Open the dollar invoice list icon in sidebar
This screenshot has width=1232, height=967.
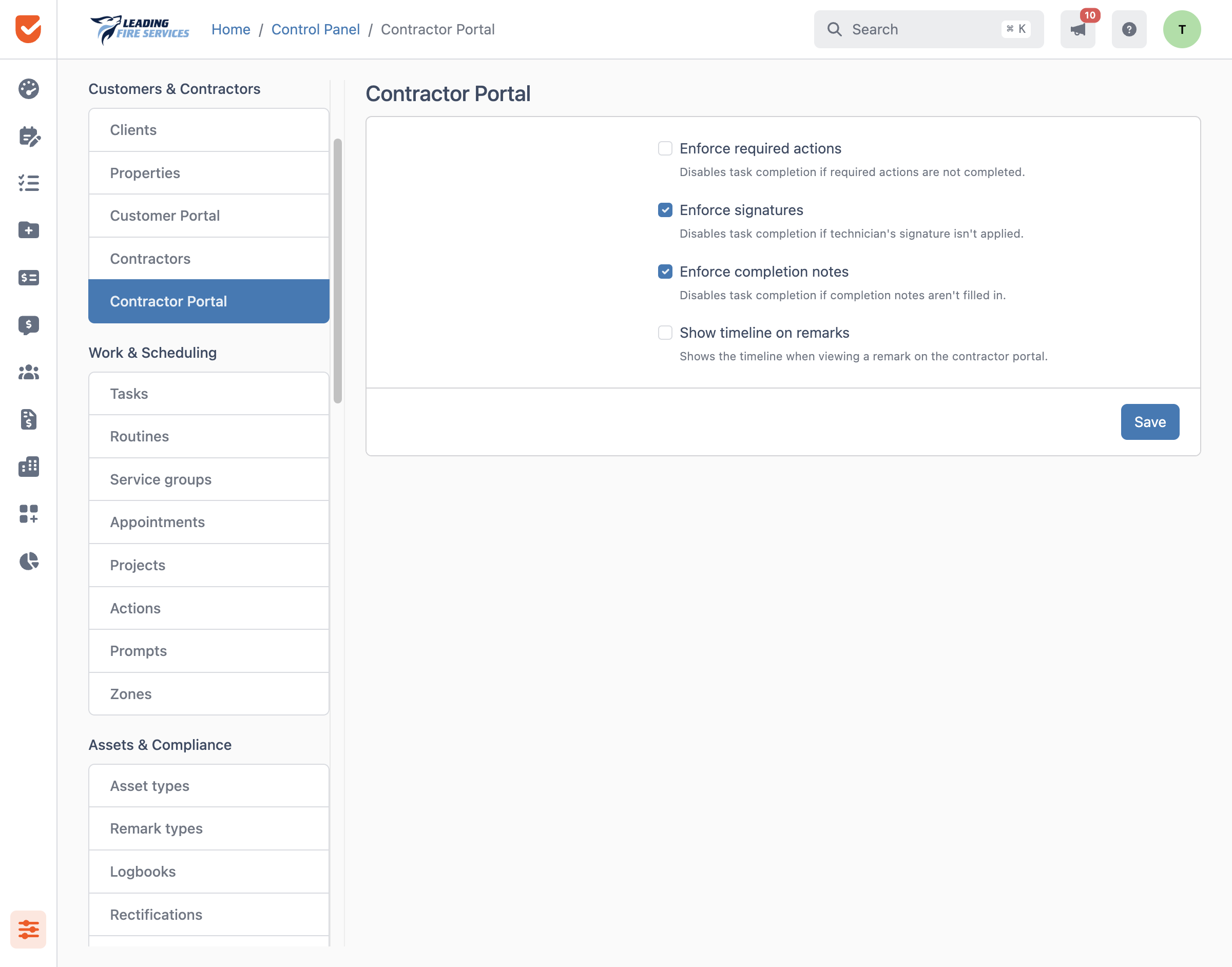point(28,277)
